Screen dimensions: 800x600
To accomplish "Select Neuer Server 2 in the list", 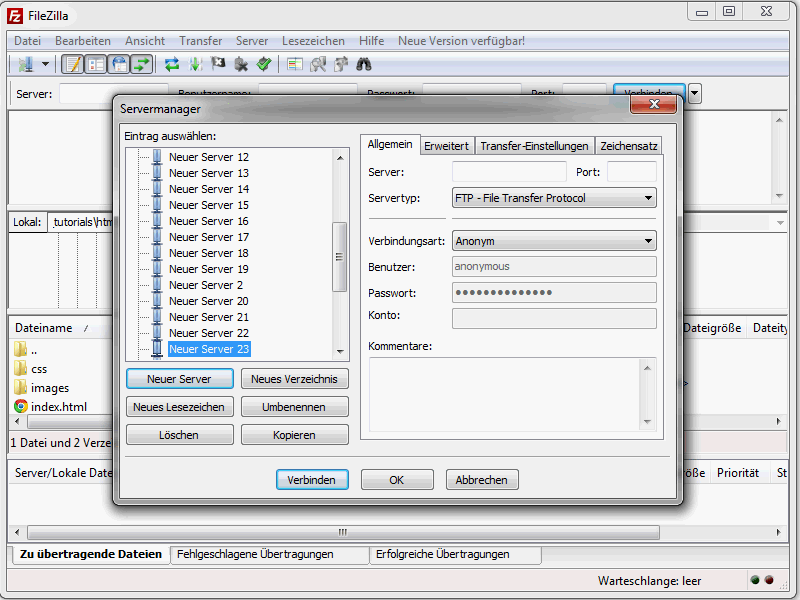I will [x=206, y=285].
